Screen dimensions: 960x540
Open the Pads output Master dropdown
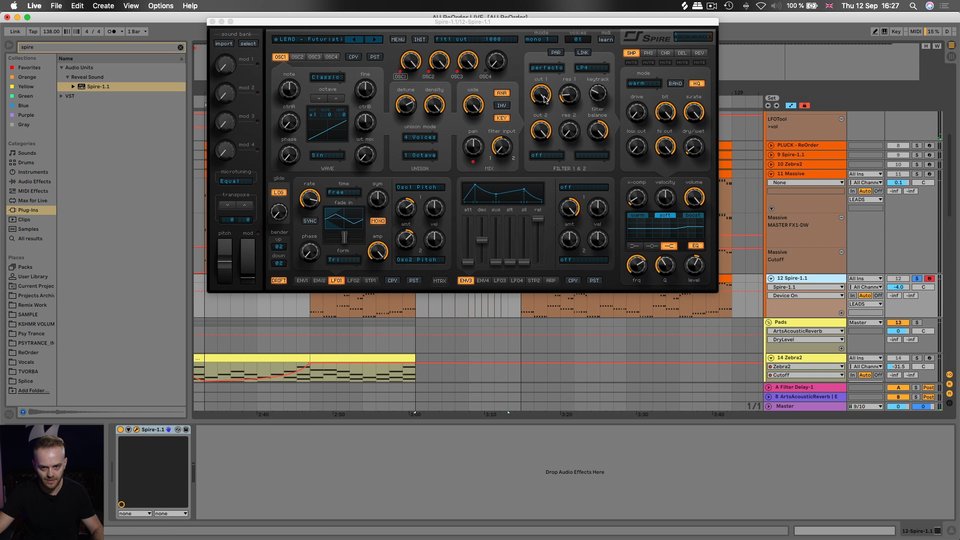pos(865,322)
